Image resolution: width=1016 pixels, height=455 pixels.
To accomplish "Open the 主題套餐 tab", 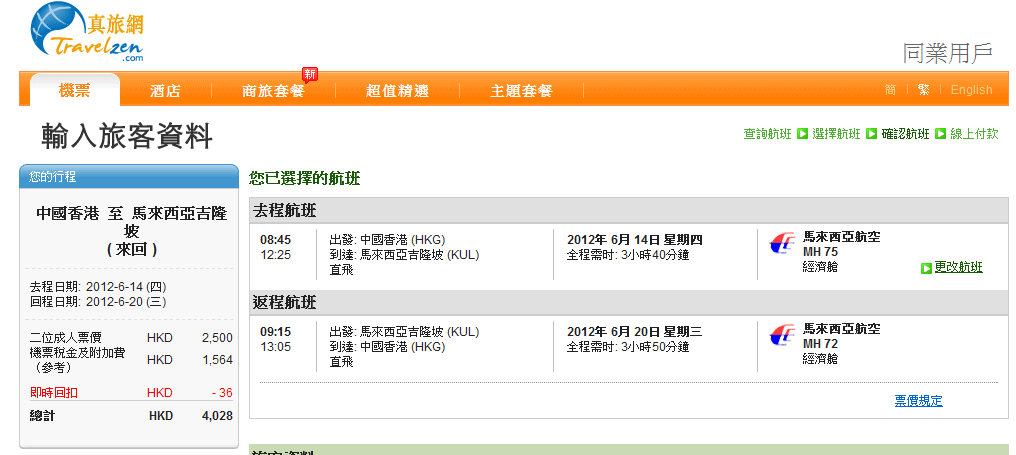I will click(x=521, y=91).
